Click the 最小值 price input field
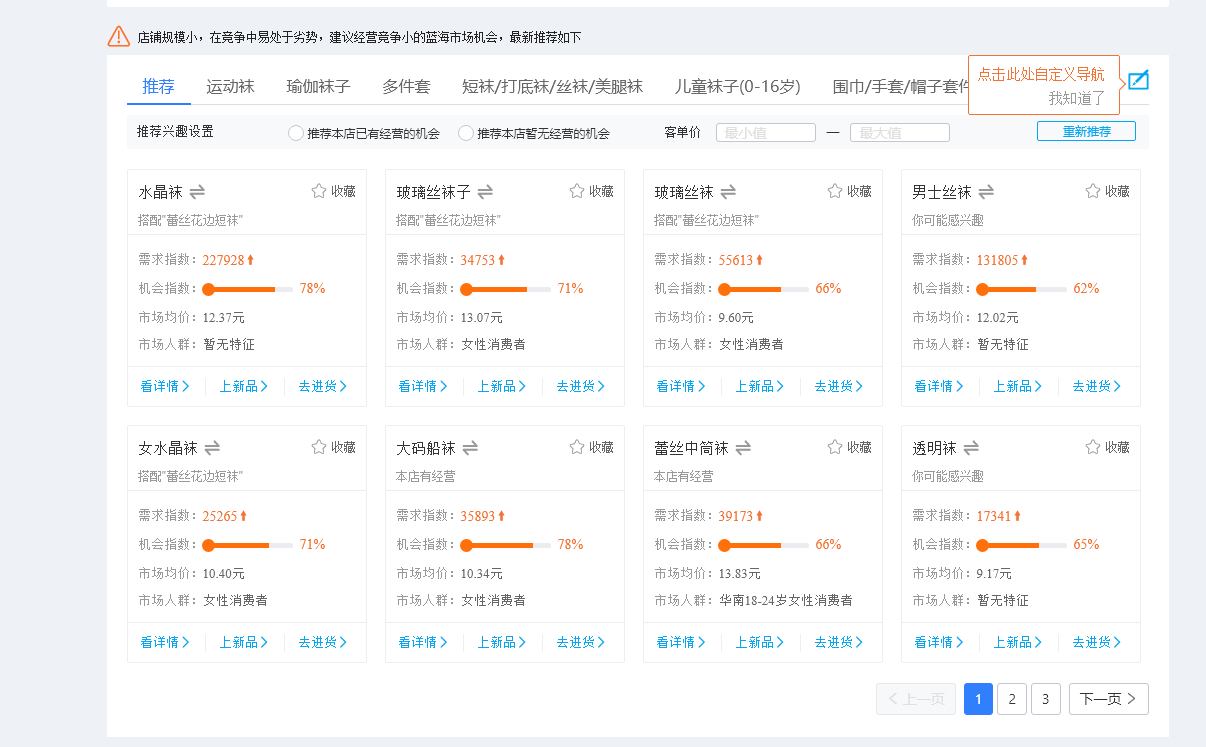Screen dimensions: 1206x747 coord(766,133)
